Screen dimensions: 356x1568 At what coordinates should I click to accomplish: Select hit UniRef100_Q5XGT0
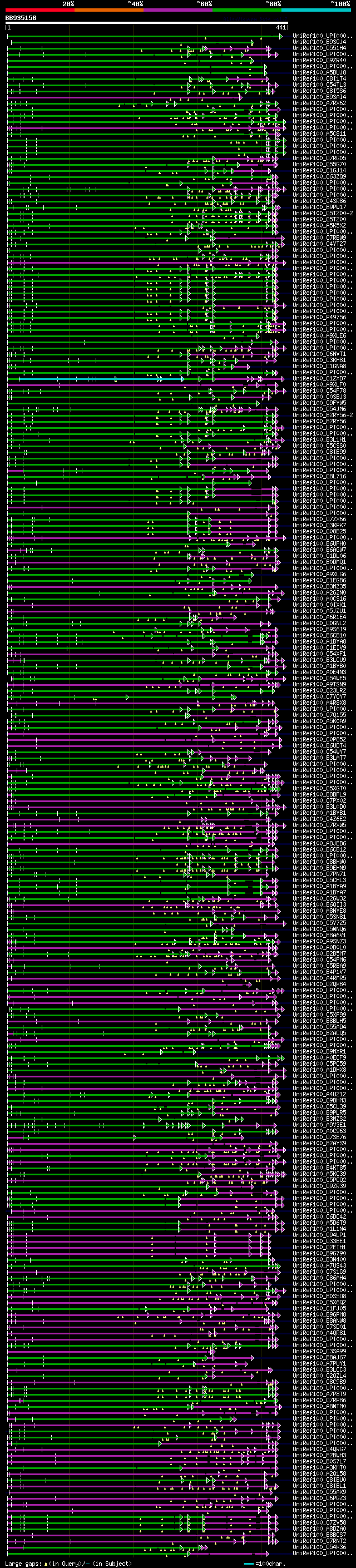click(x=319, y=788)
